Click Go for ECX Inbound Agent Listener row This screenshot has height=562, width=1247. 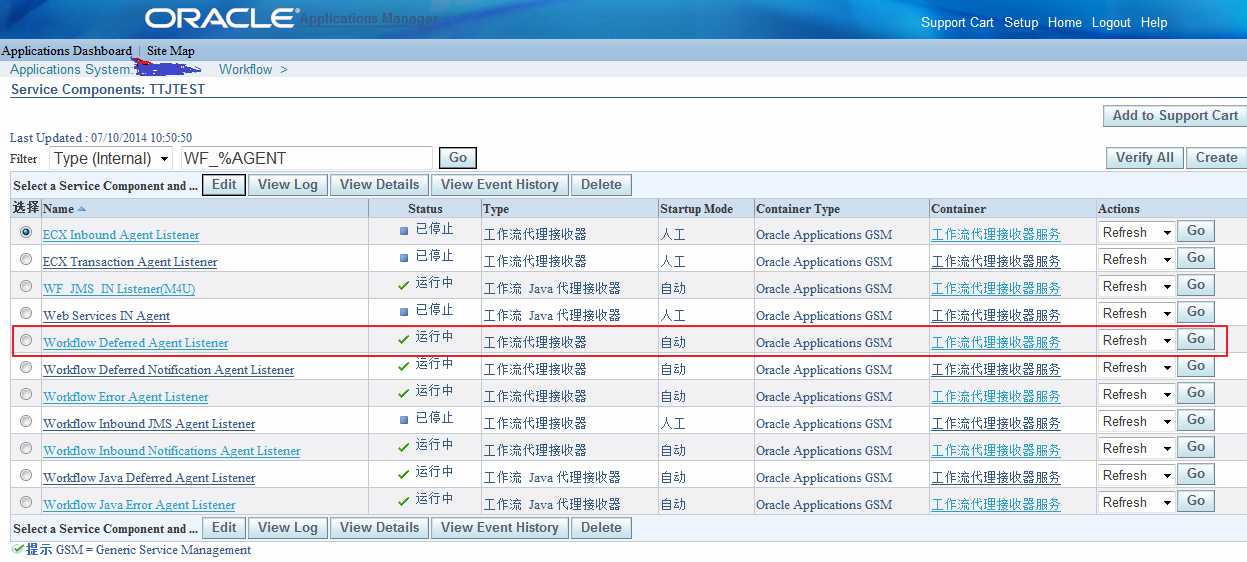pyautogui.click(x=1196, y=231)
